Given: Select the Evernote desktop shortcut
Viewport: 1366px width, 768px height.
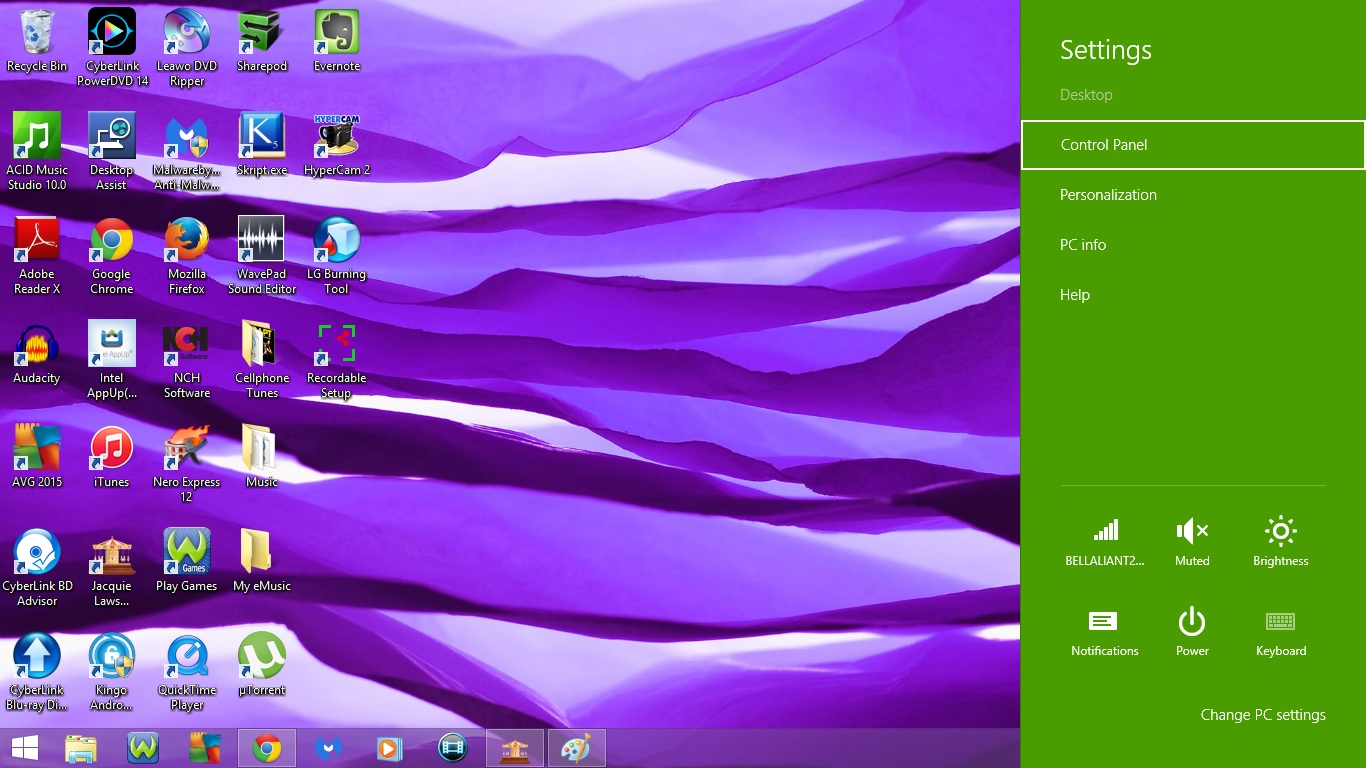Looking at the screenshot, I should point(337,41).
